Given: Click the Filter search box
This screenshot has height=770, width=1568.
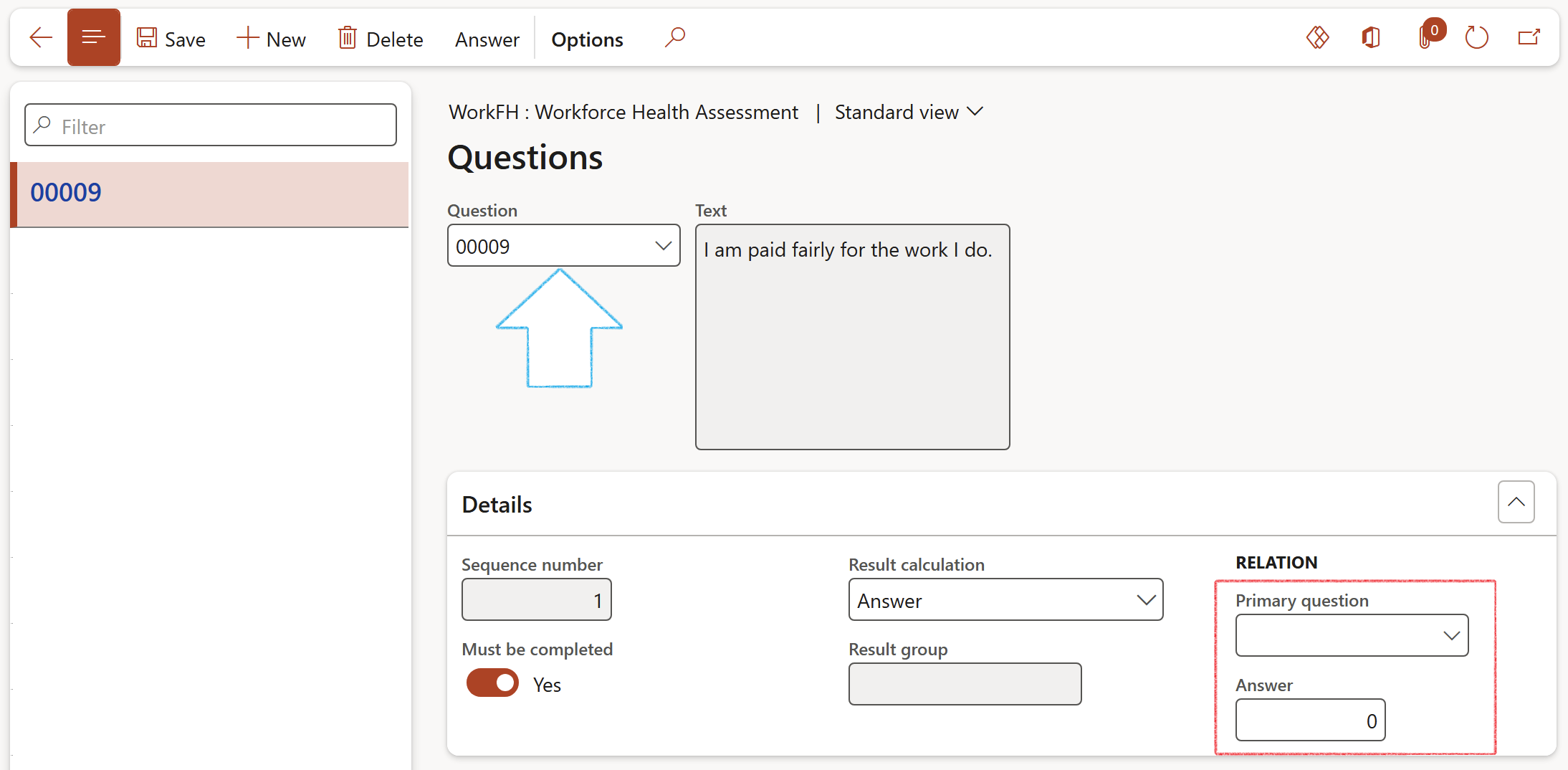Looking at the screenshot, I should click(x=211, y=125).
